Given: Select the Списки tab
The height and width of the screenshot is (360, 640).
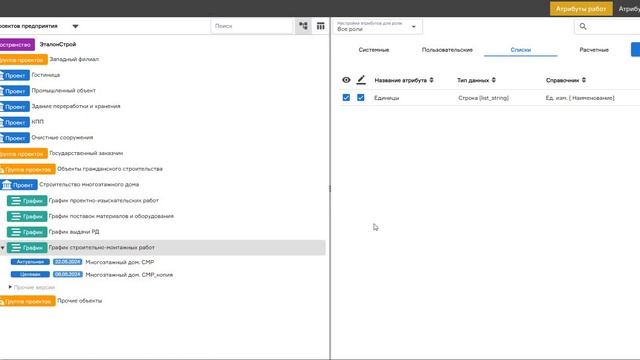Looking at the screenshot, I should coord(521,50).
